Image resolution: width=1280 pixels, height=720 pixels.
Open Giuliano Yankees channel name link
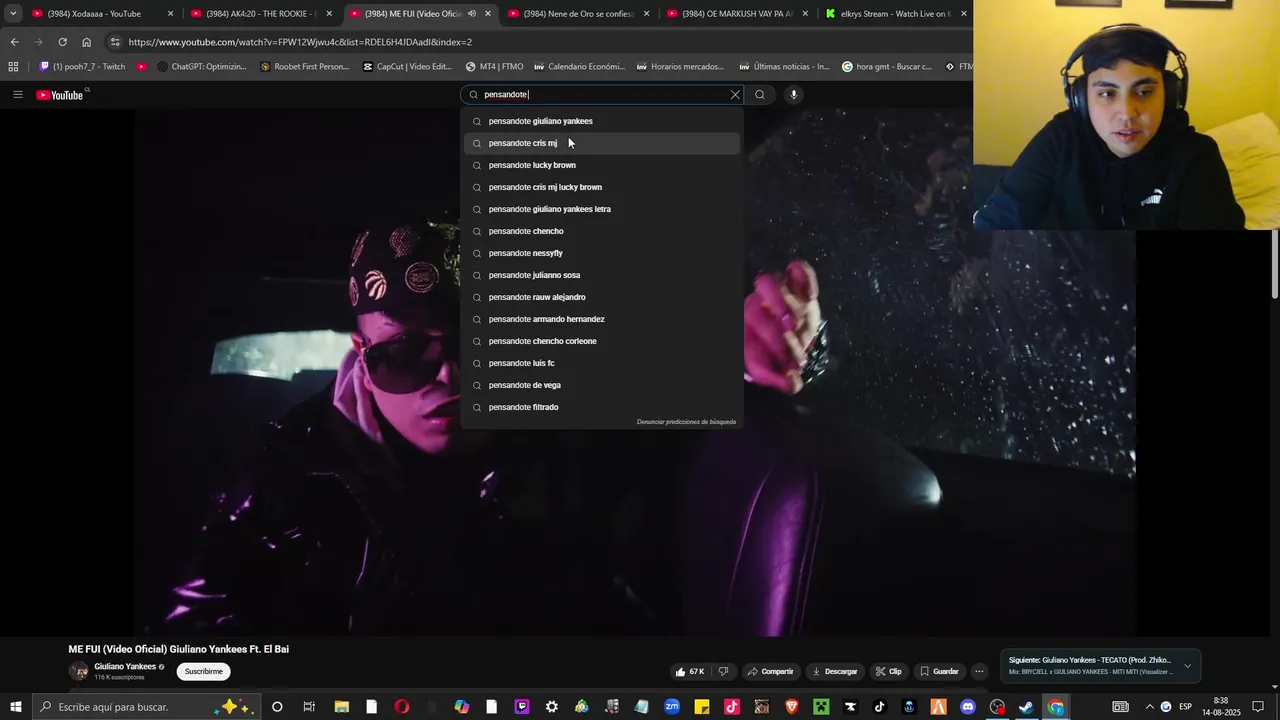125,667
